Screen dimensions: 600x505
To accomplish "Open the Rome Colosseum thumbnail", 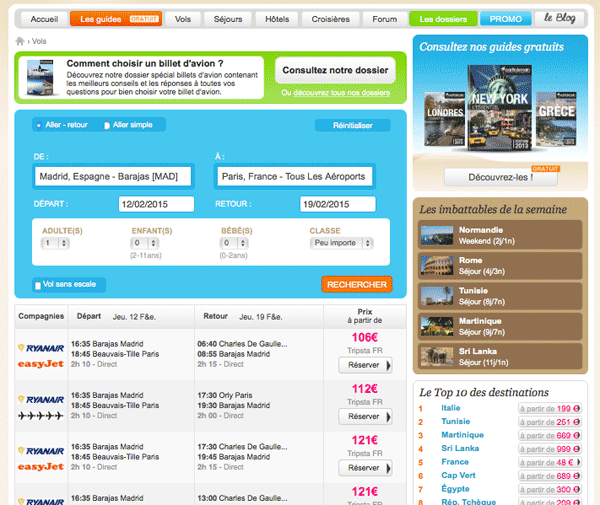I will (437, 266).
